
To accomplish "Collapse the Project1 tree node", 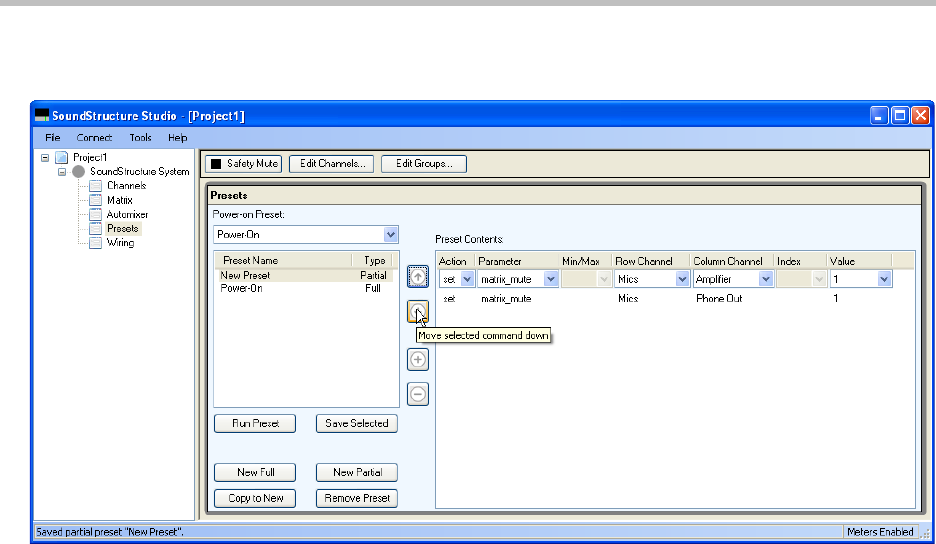I will (x=45, y=158).
